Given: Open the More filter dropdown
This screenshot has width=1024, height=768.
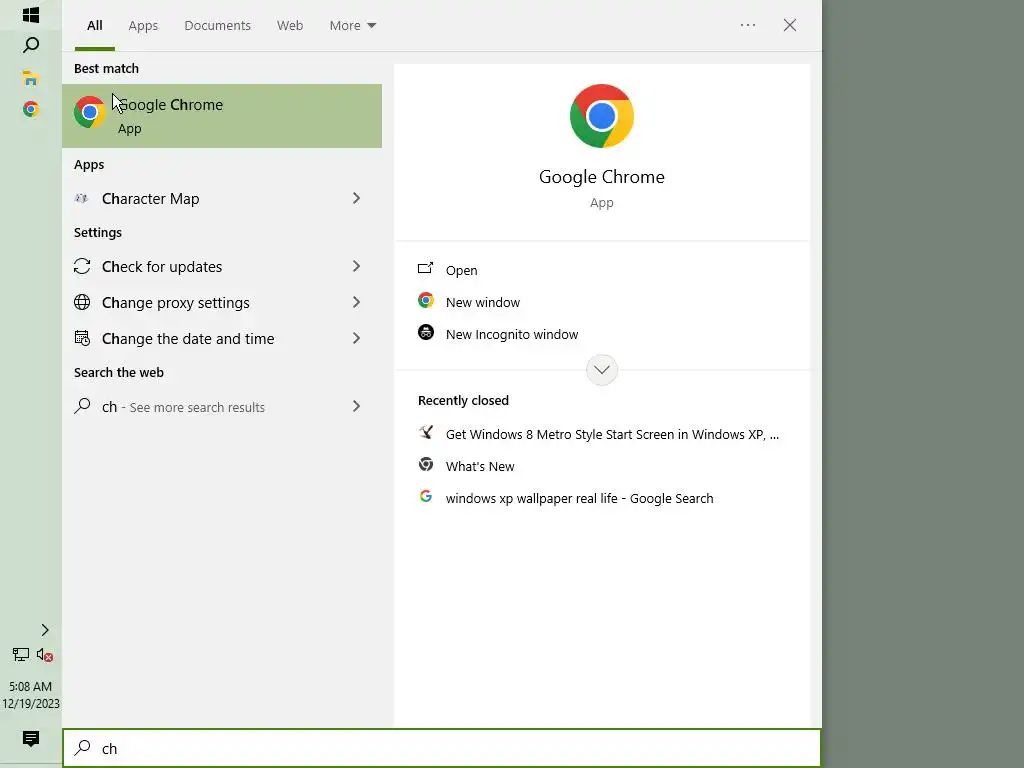Looking at the screenshot, I should coord(353,25).
